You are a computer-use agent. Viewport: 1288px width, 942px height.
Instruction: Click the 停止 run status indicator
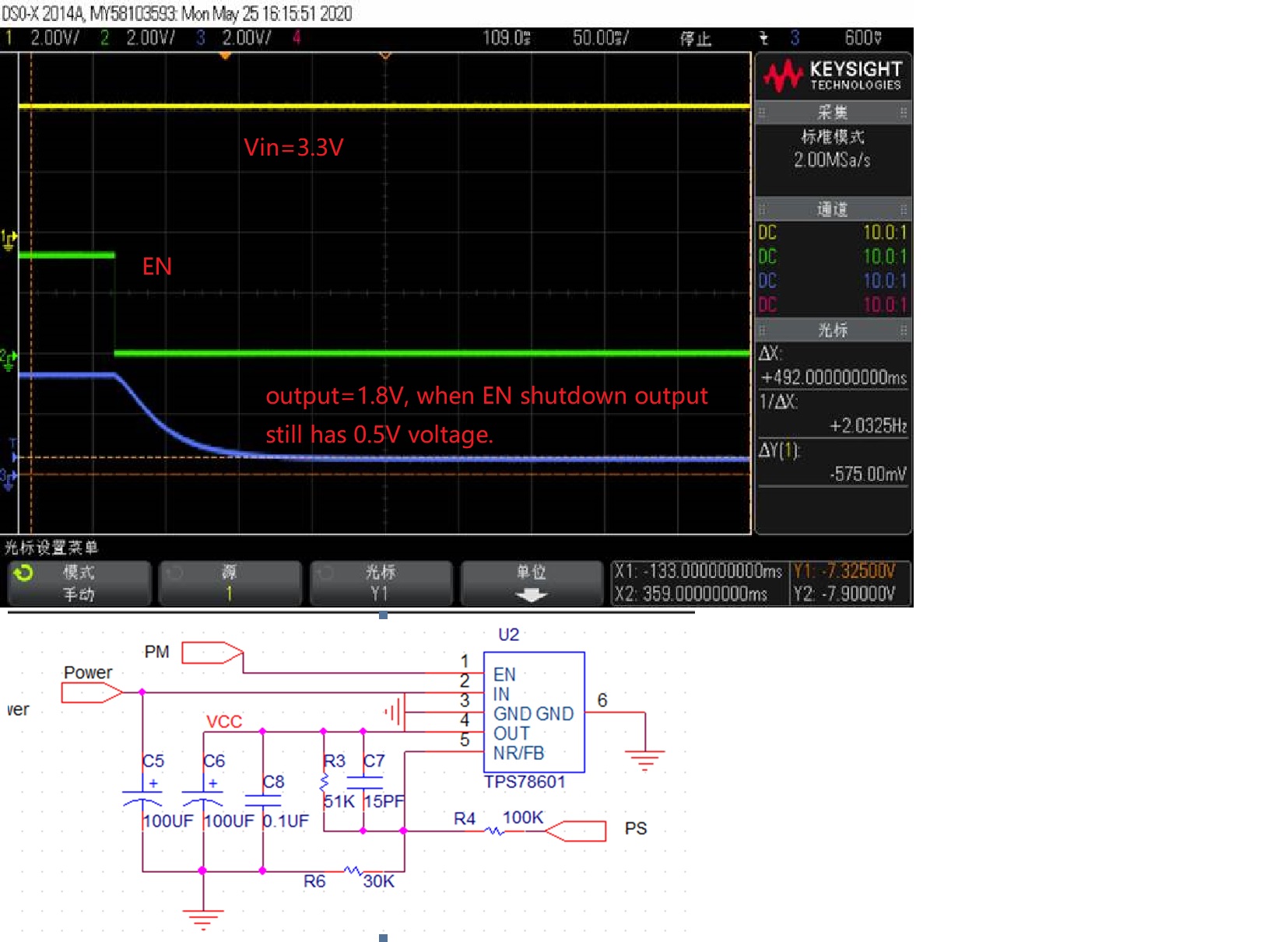695,38
